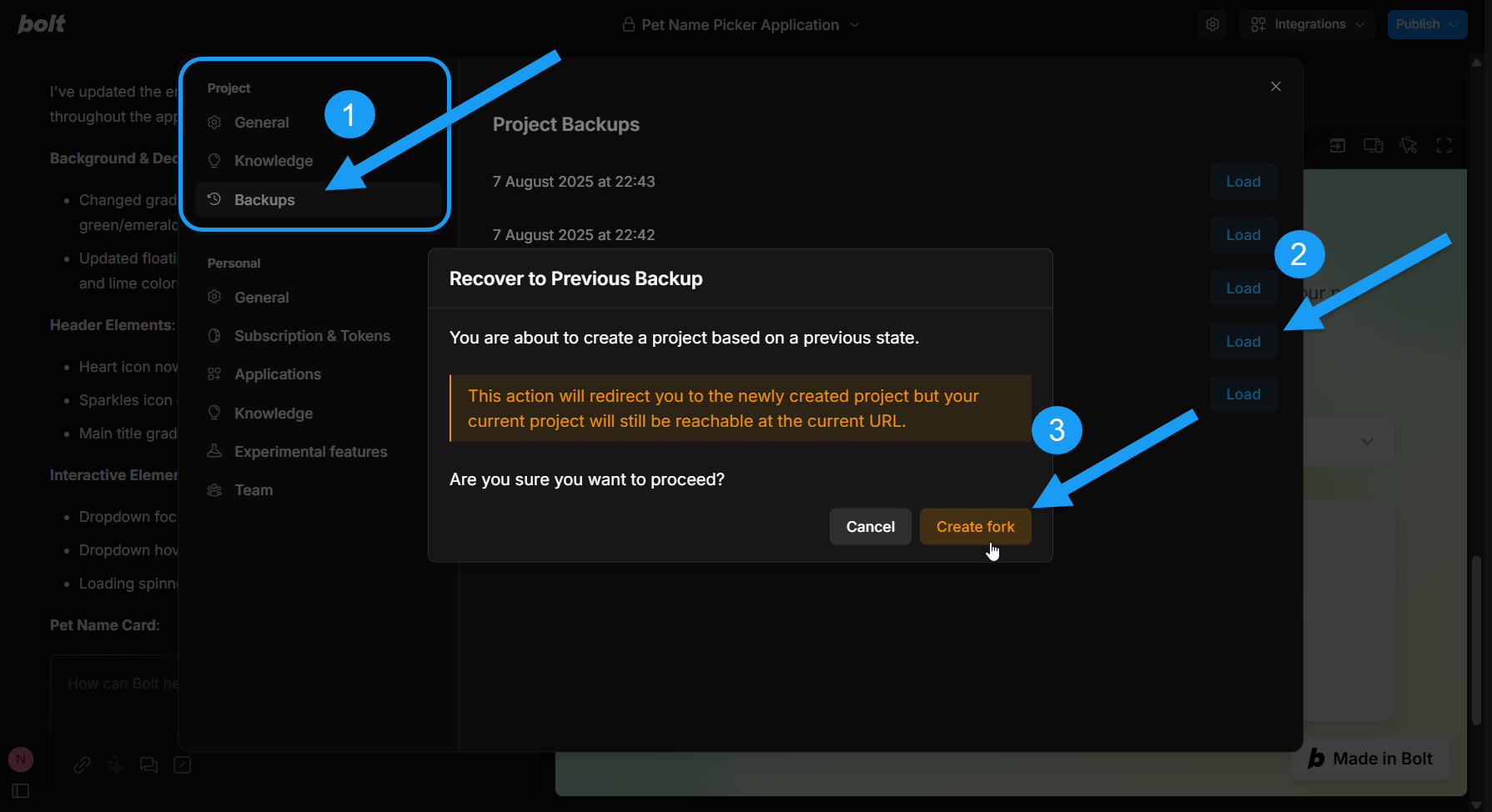This screenshot has height=812, width=1492.
Task: Load the 7 August 2025 at 22:42 backup
Action: click(1243, 235)
